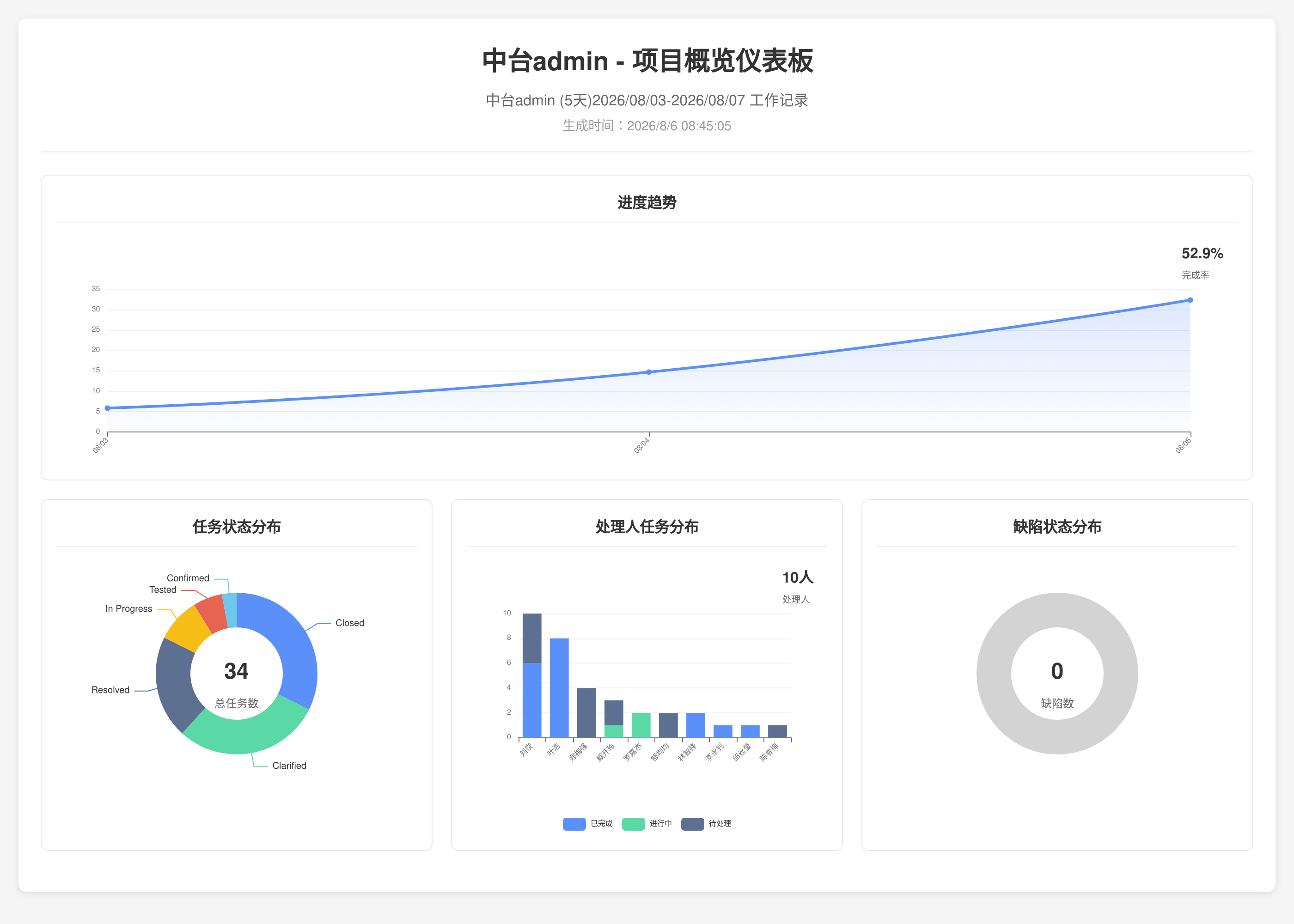The height and width of the screenshot is (924, 1294).
Task: Click the 10人 handler count
Action: click(x=798, y=577)
